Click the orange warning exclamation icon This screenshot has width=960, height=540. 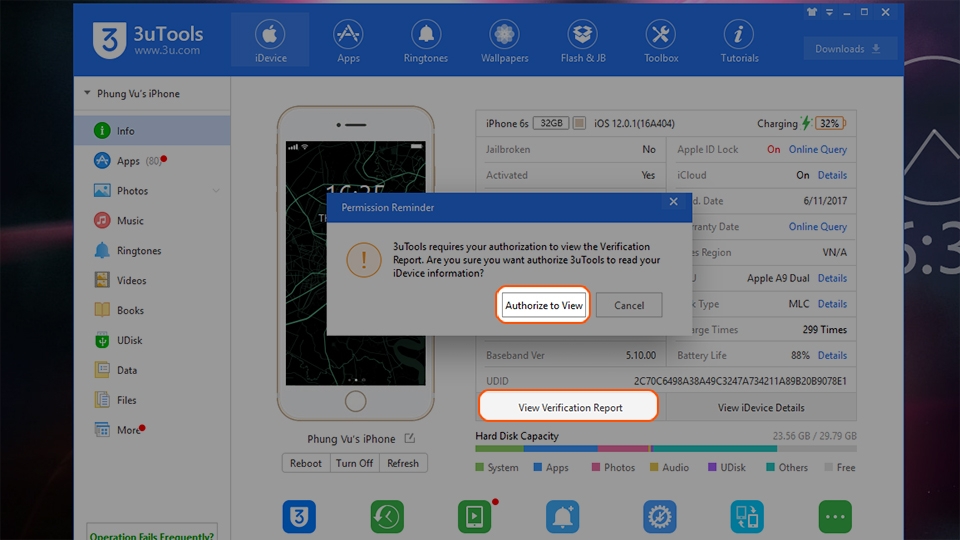click(364, 260)
